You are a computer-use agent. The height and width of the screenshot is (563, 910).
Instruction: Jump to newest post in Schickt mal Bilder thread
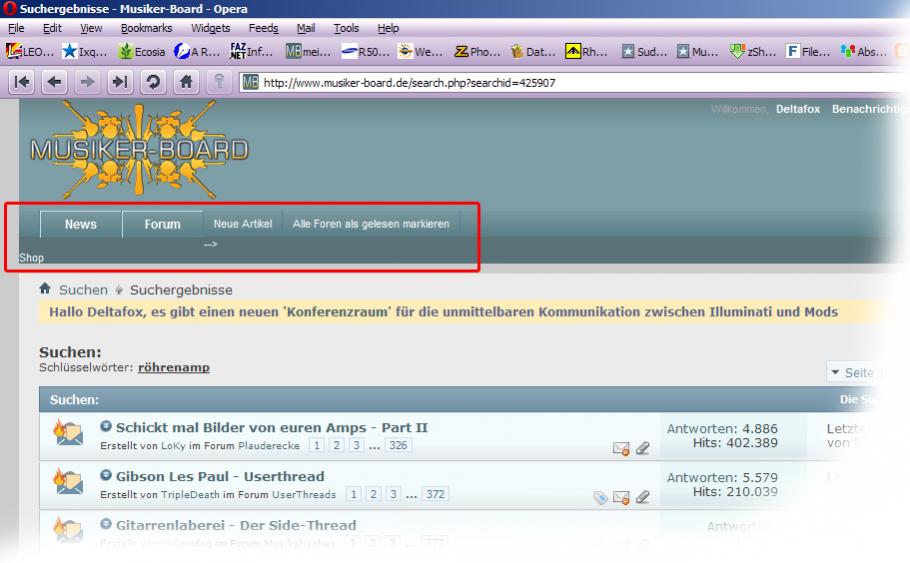click(106, 427)
